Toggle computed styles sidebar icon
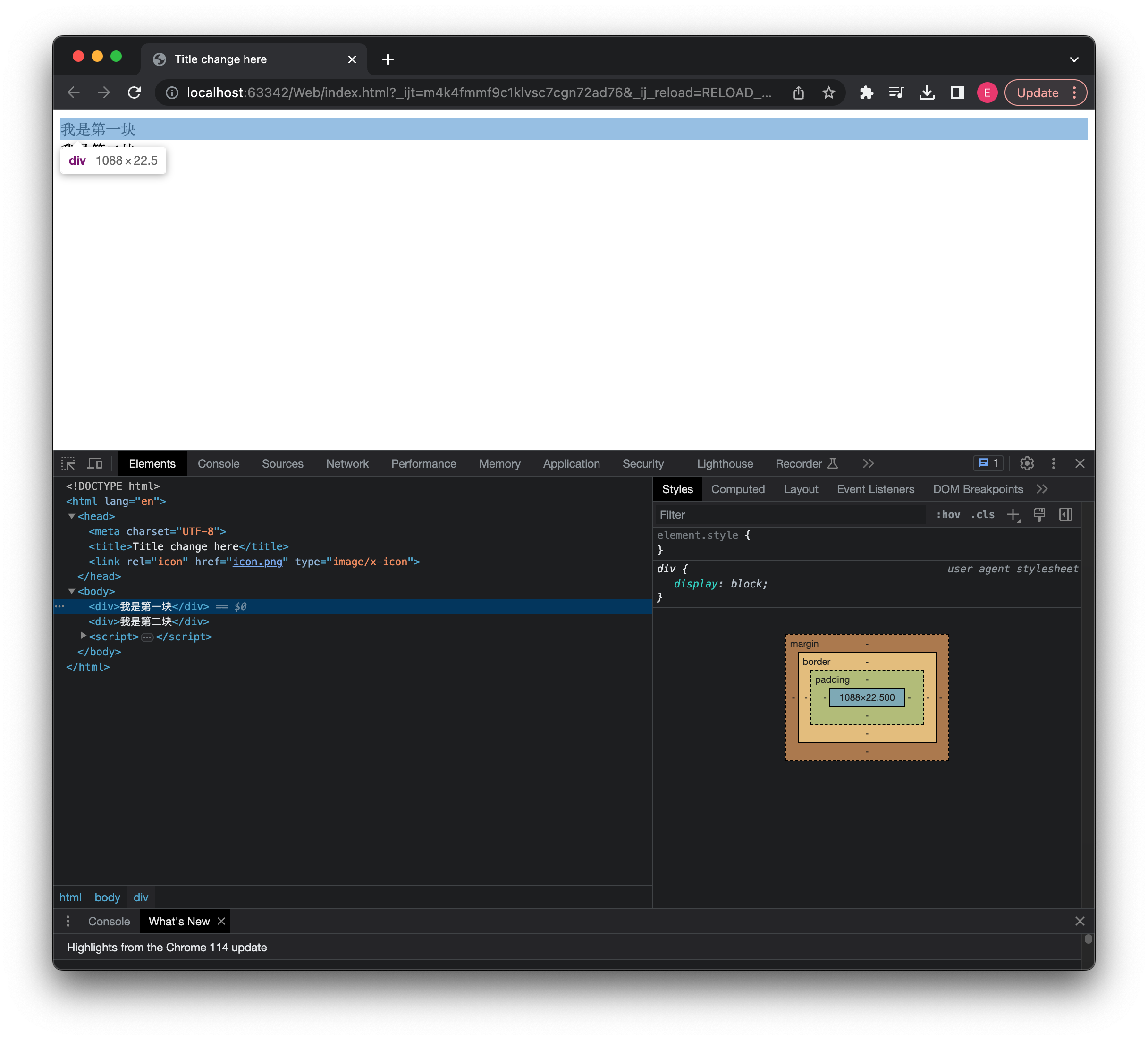Viewport: 1148px width, 1040px height. (x=1065, y=515)
